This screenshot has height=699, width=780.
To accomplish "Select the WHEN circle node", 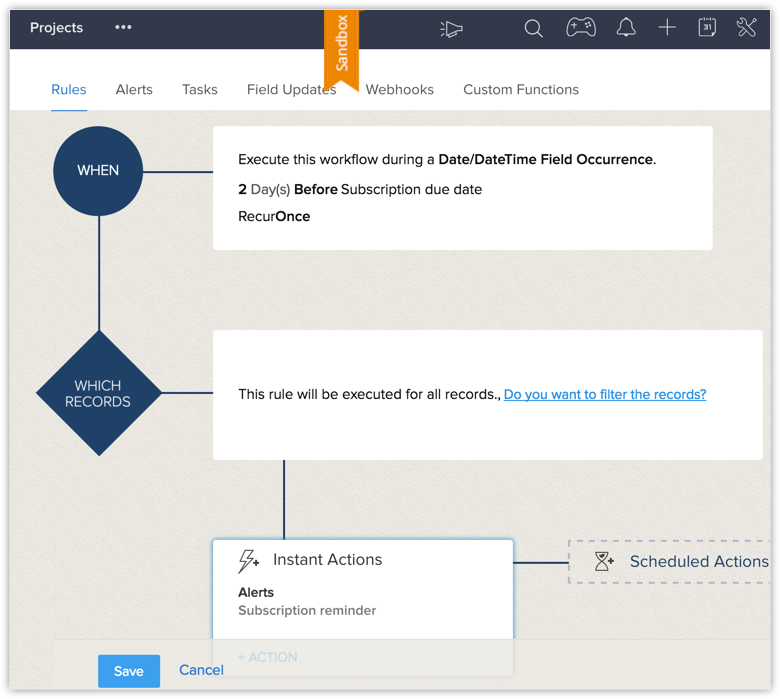I will point(98,171).
